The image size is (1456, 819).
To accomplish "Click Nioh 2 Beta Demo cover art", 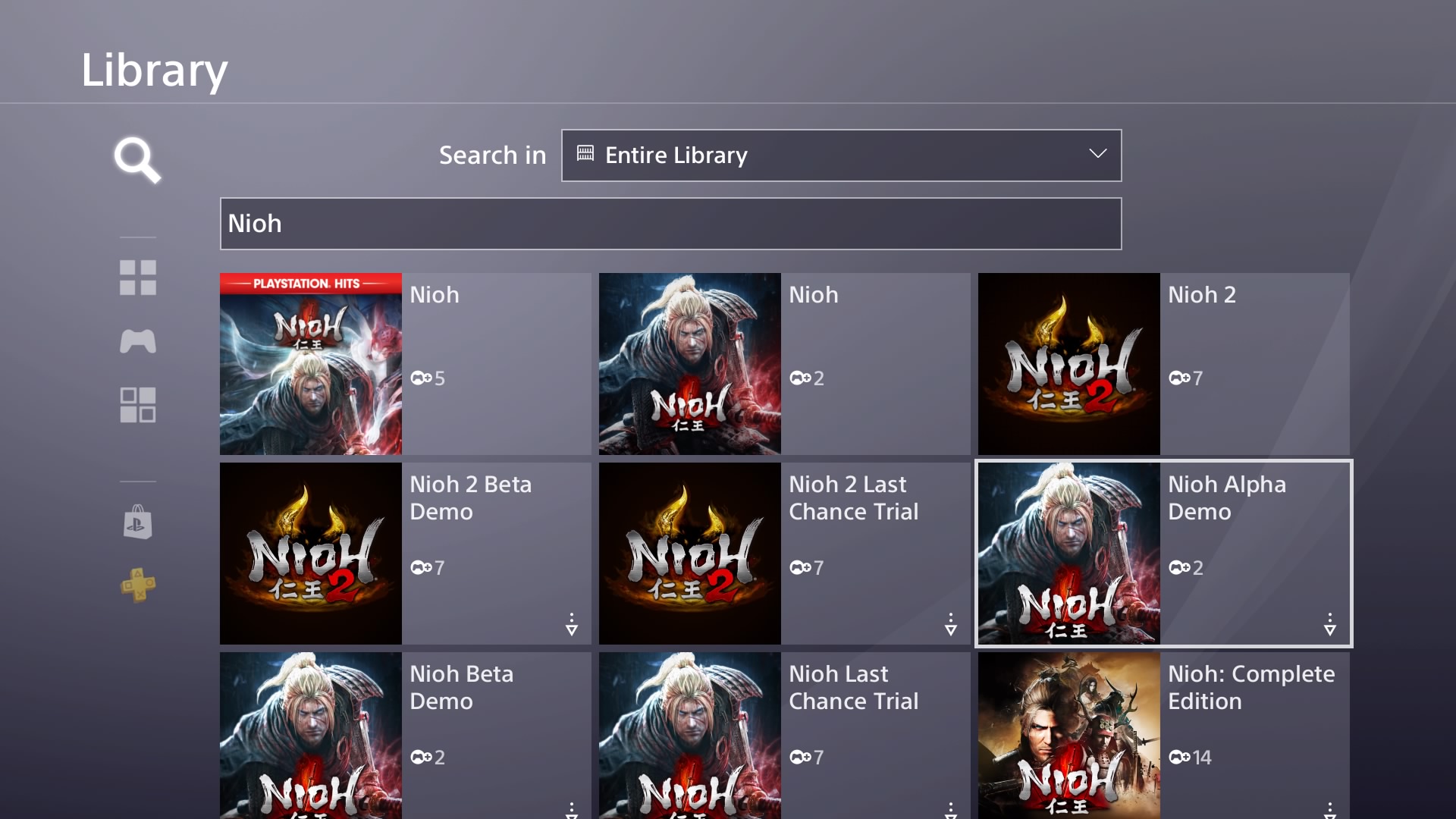I will [x=311, y=554].
